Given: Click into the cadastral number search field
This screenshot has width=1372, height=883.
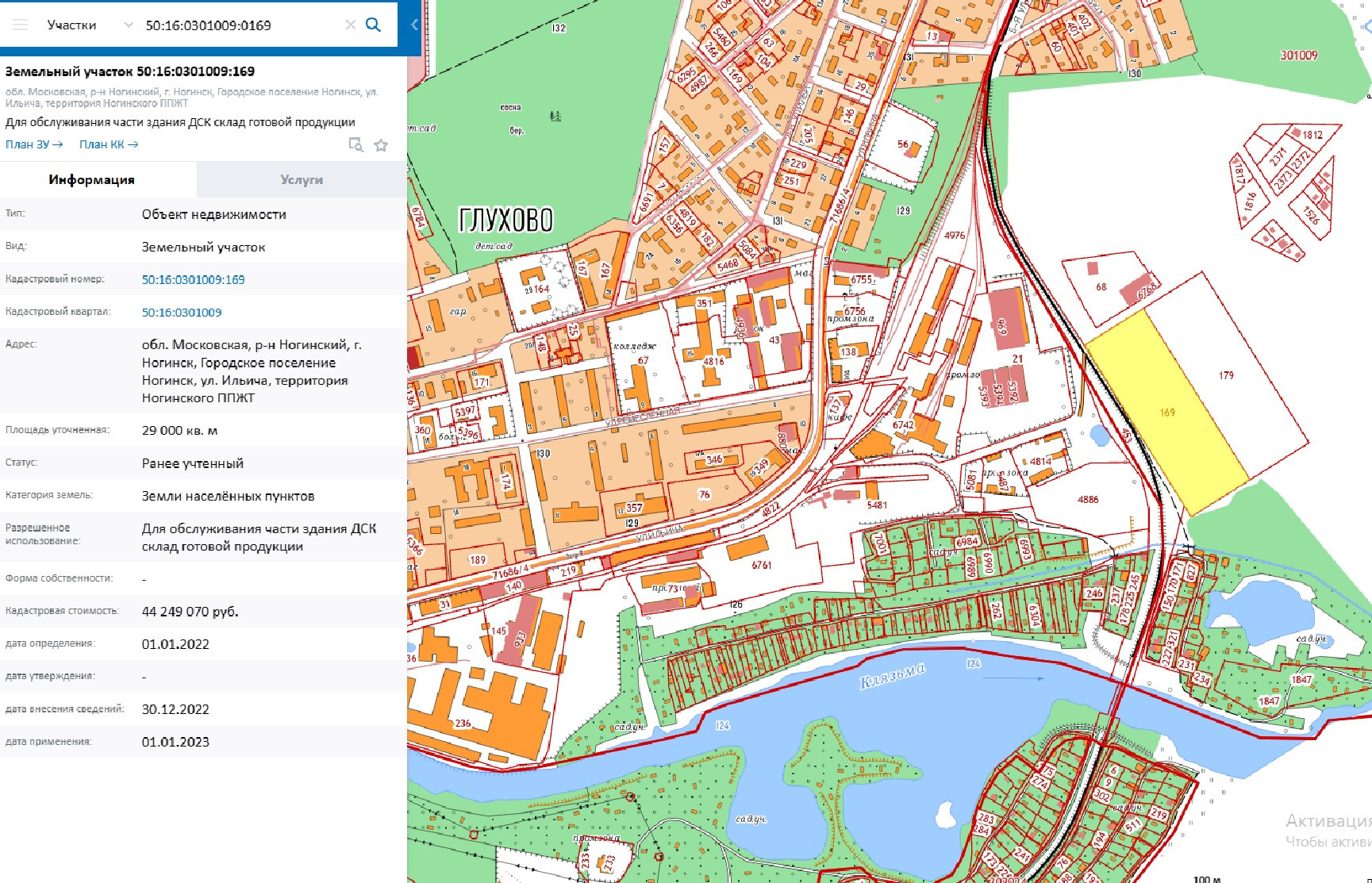Looking at the screenshot, I should click(x=238, y=25).
